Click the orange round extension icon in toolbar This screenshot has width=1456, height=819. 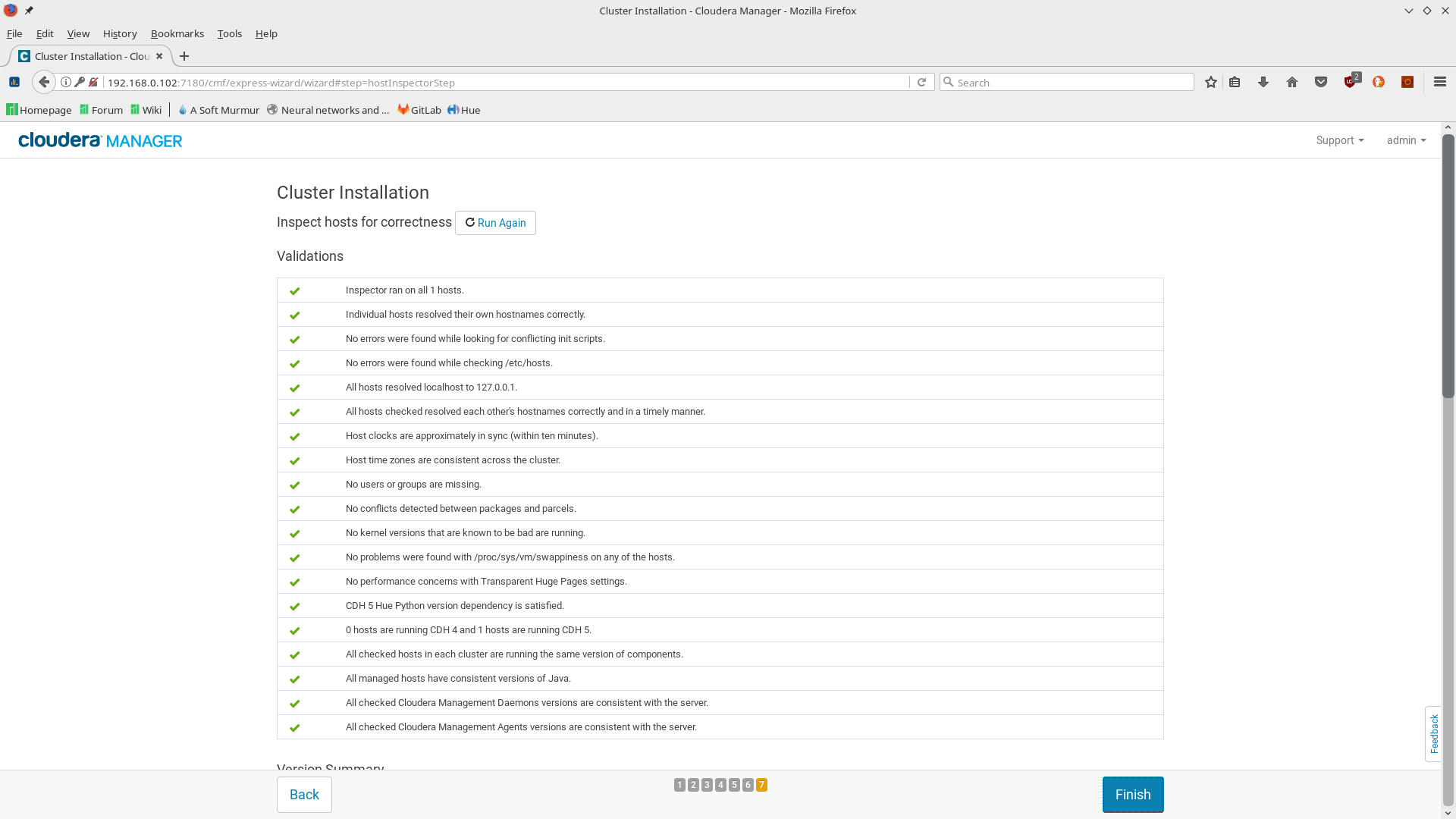pyautogui.click(x=1379, y=82)
